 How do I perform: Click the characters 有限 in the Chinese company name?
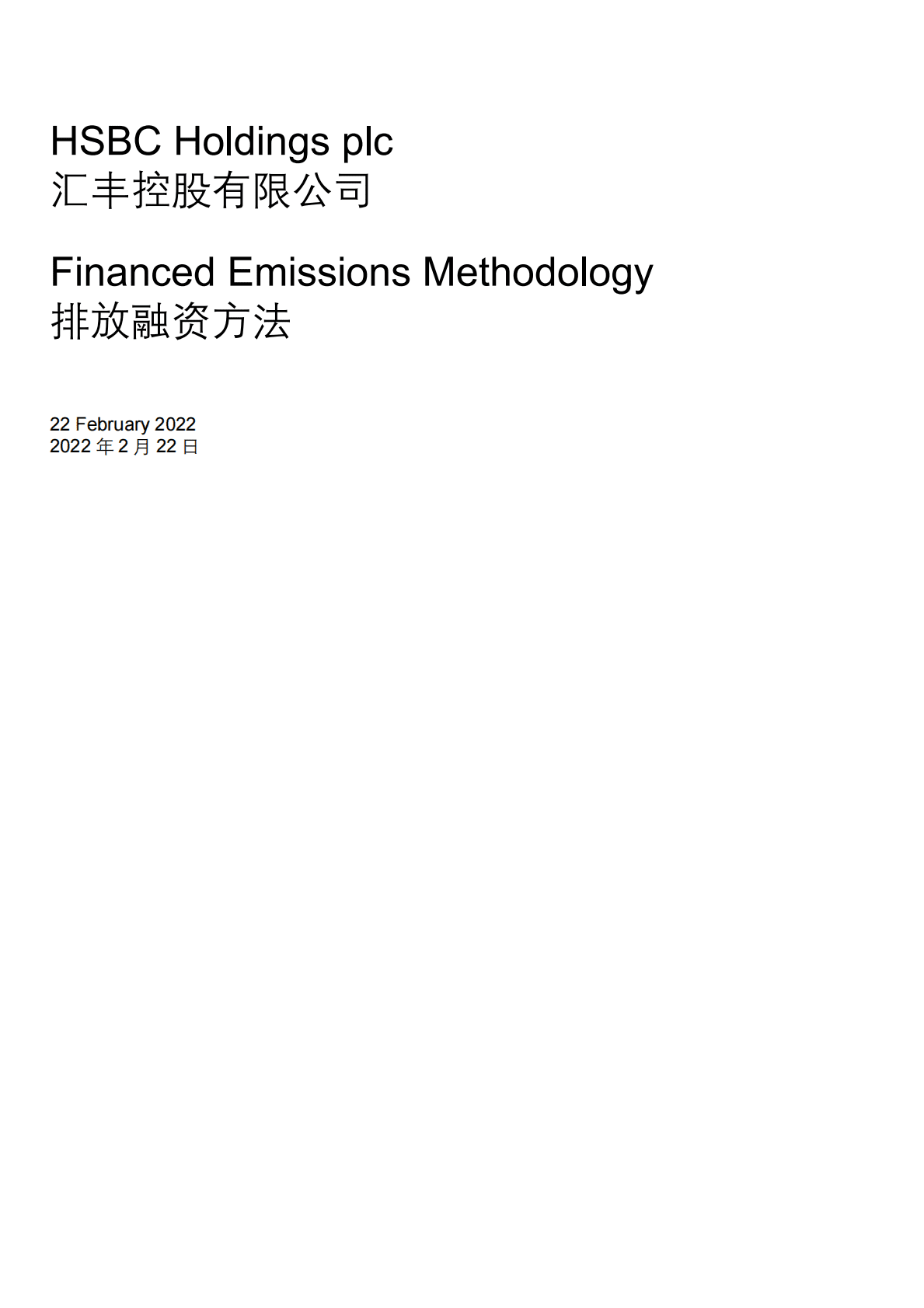tap(253, 191)
